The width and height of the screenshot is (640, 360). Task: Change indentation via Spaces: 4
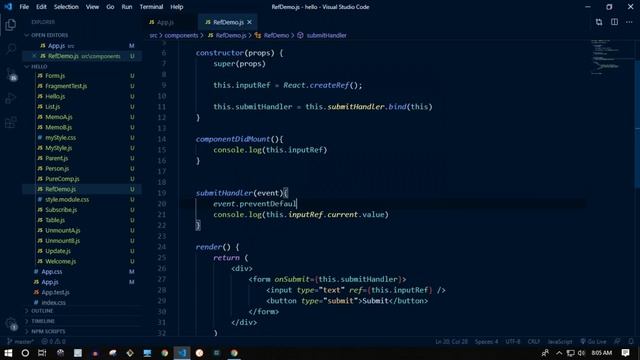click(x=486, y=341)
